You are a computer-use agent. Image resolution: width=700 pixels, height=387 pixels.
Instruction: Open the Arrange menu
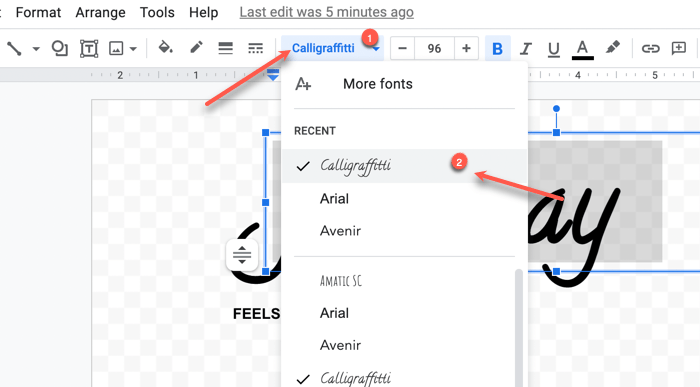pos(100,12)
